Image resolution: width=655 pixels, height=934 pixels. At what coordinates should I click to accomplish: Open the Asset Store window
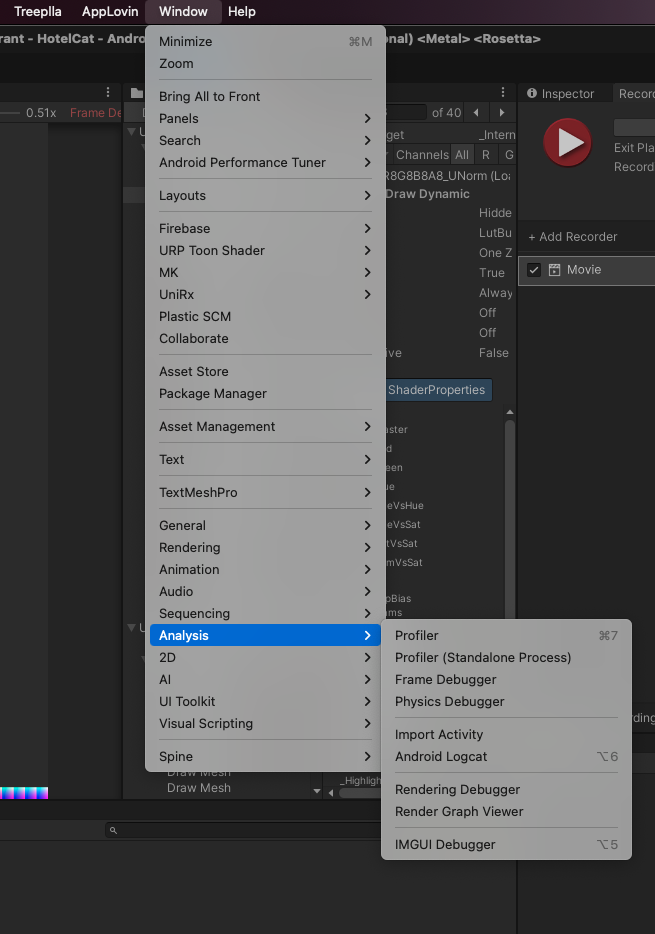pos(265,372)
